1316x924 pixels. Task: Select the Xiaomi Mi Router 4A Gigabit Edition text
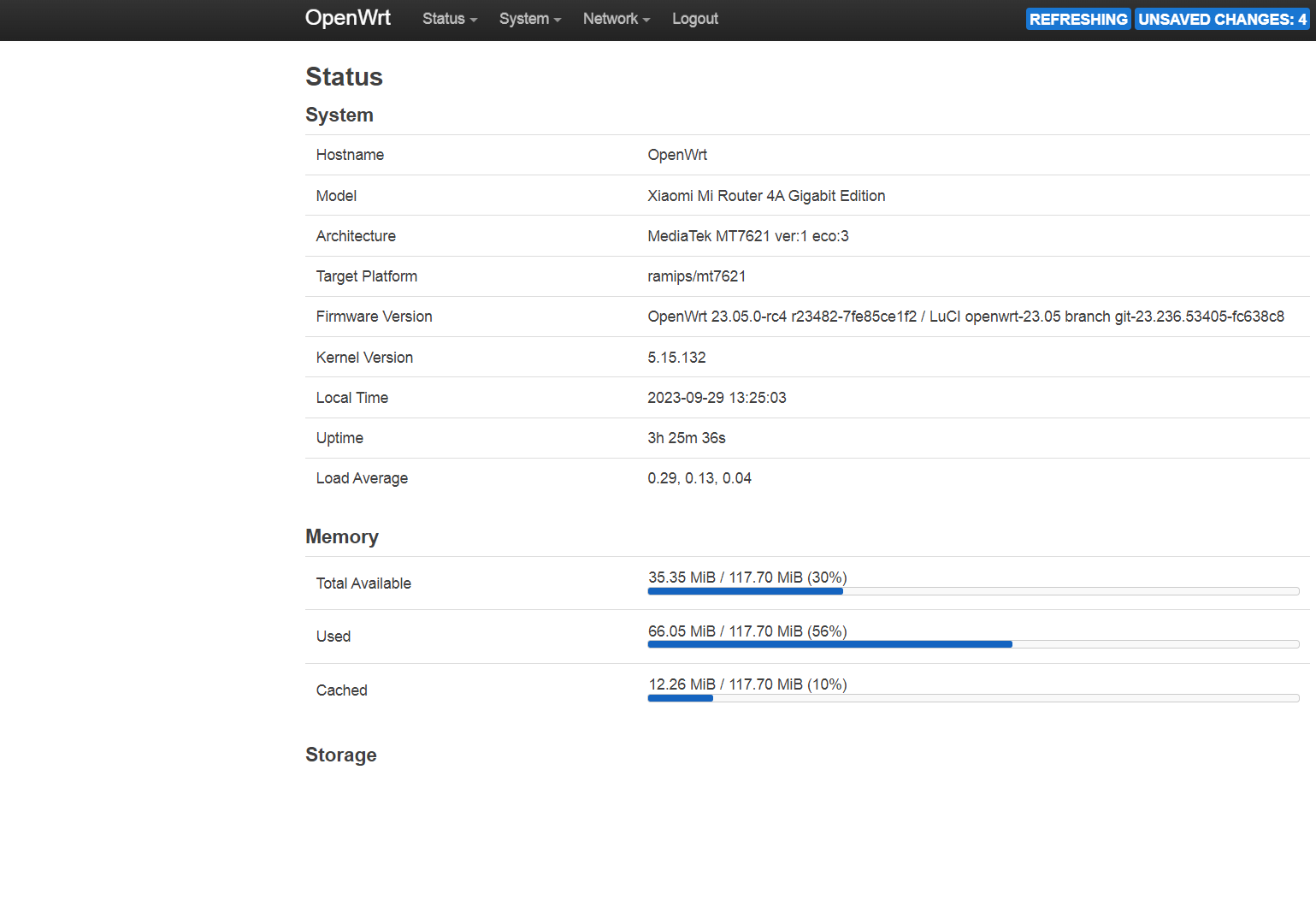(766, 196)
